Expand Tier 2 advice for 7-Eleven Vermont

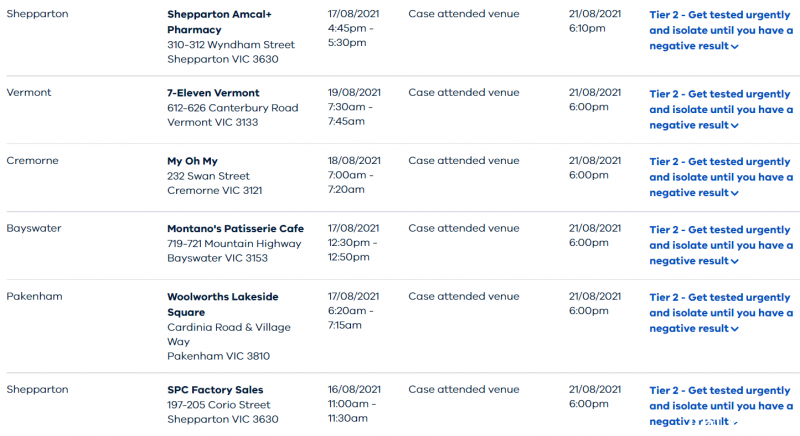coord(720,109)
